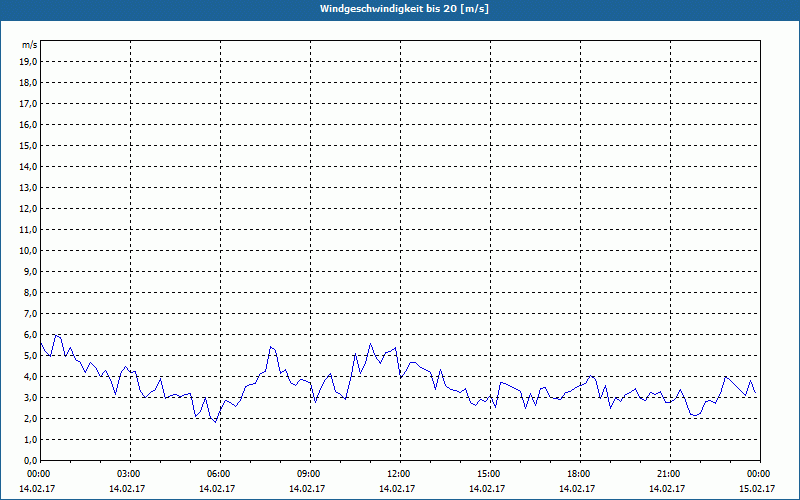The width and height of the screenshot is (800, 500).
Task: Select the 7,0 y-axis value
Action: [x=30, y=313]
